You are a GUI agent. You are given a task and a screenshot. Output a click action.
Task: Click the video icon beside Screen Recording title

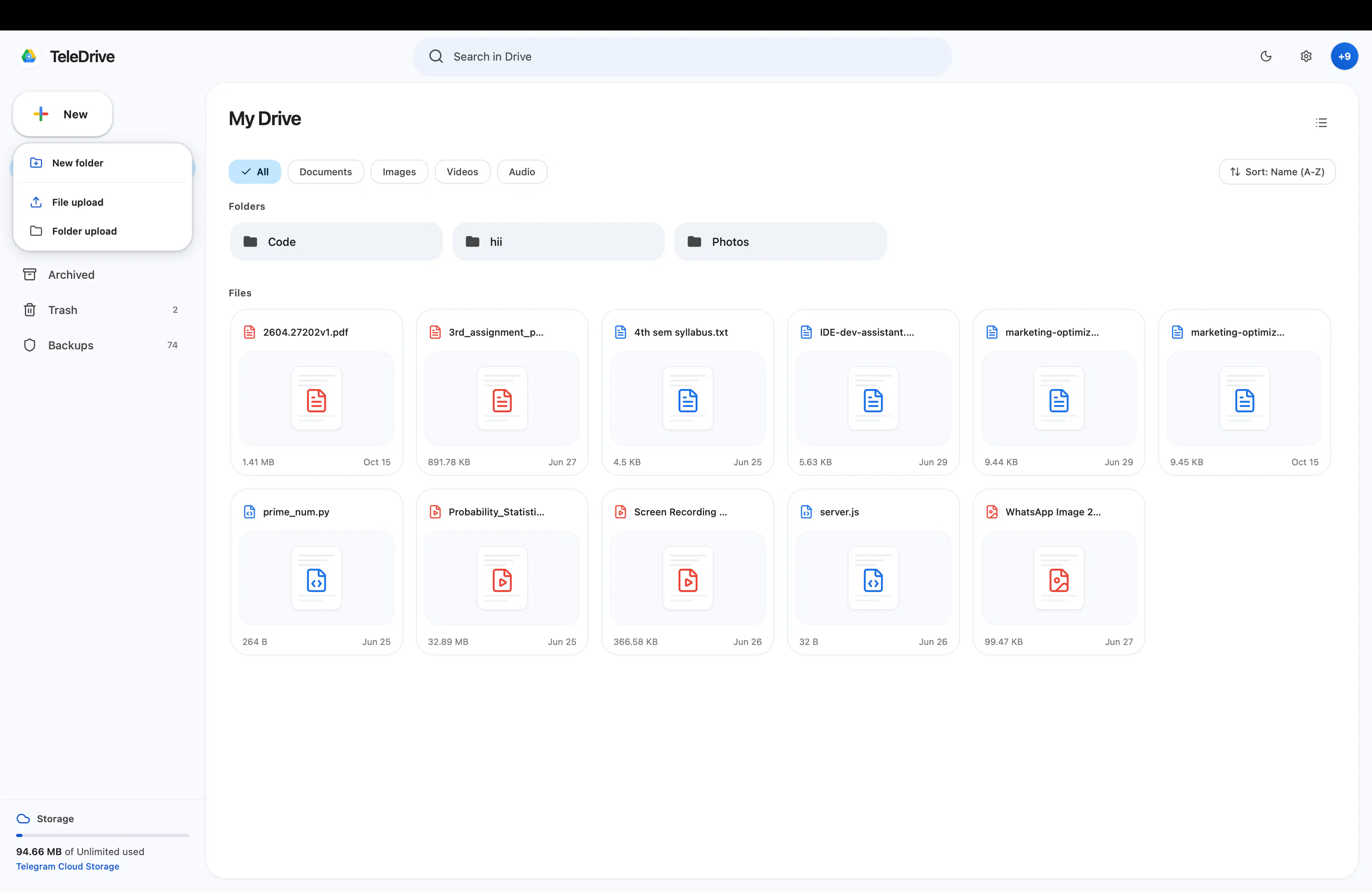point(620,512)
